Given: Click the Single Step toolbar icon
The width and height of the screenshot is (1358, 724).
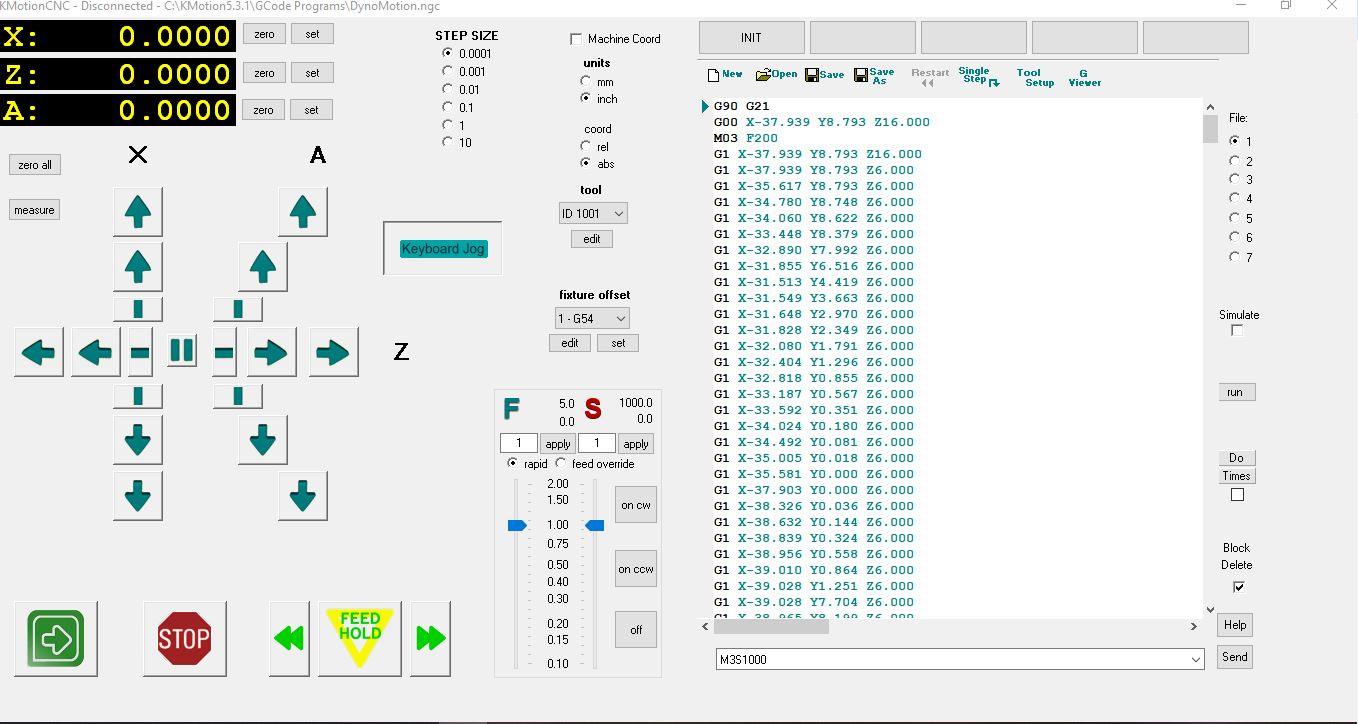Looking at the screenshot, I should click(x=978, y=76).
